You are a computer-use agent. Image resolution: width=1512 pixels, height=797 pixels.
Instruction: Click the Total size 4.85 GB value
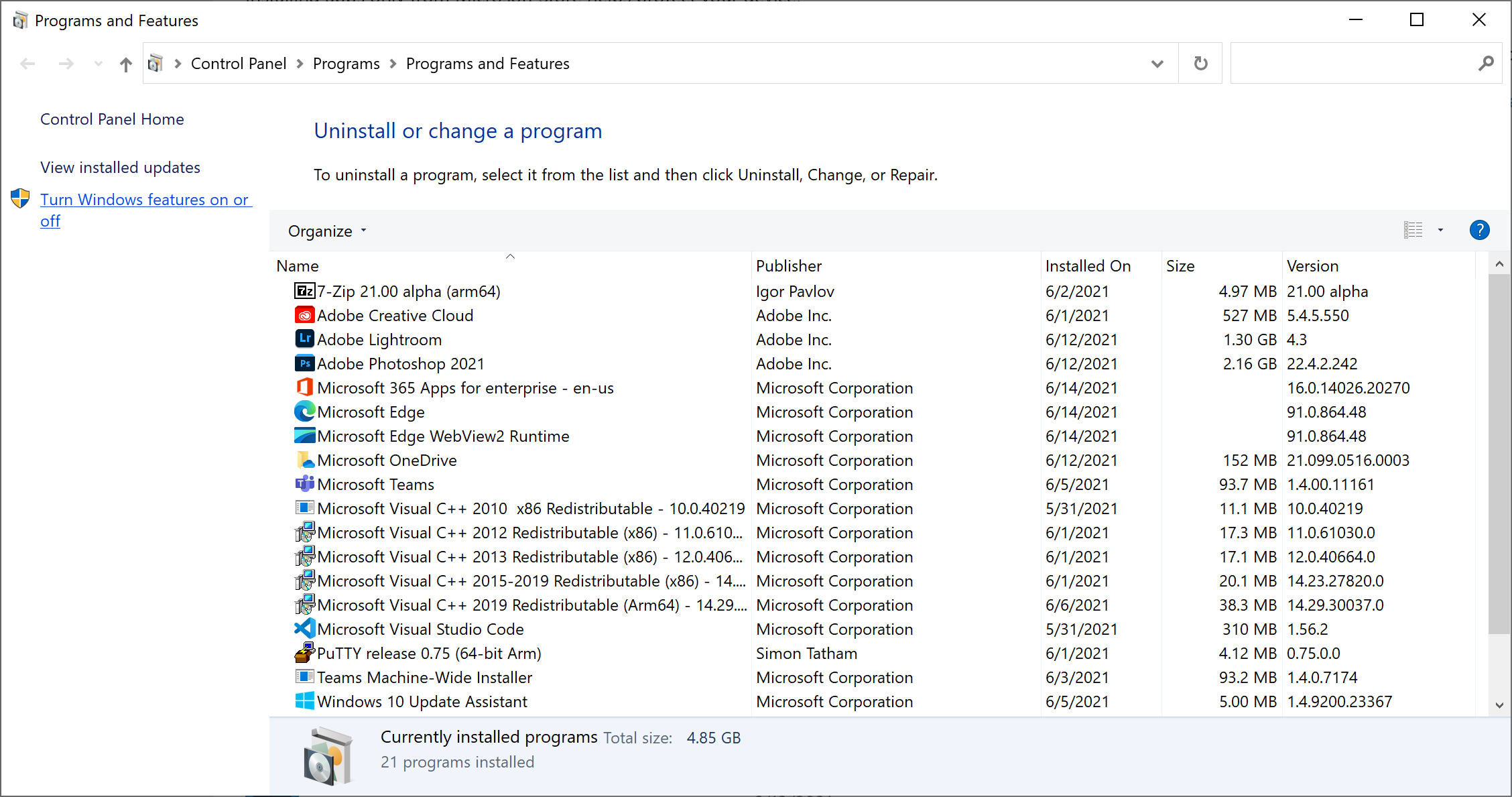click(x=714, y=738)
